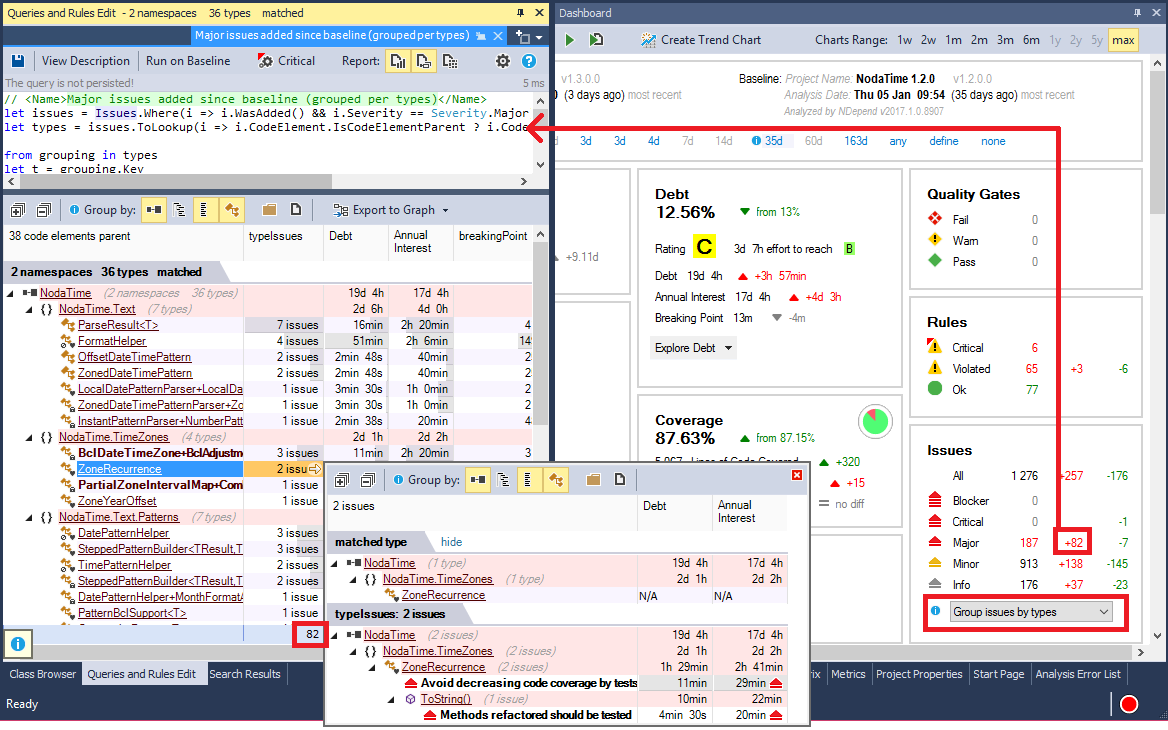Viewport: 1168px width, 730px height.
Task: Toggle the first Report chart option
Action: point(399,61)
